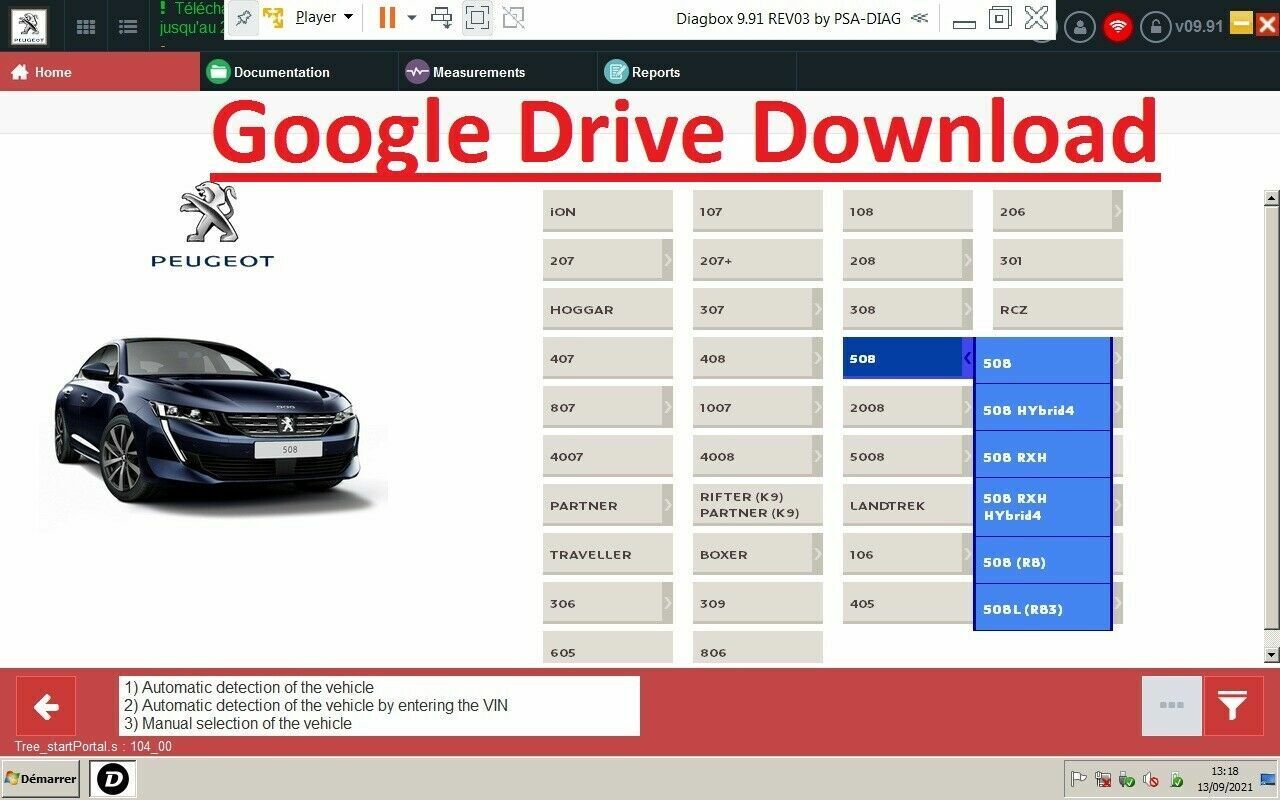
Task: Click the grey three-dots button
Action: pyautogui.click(x=1171, y=706)
